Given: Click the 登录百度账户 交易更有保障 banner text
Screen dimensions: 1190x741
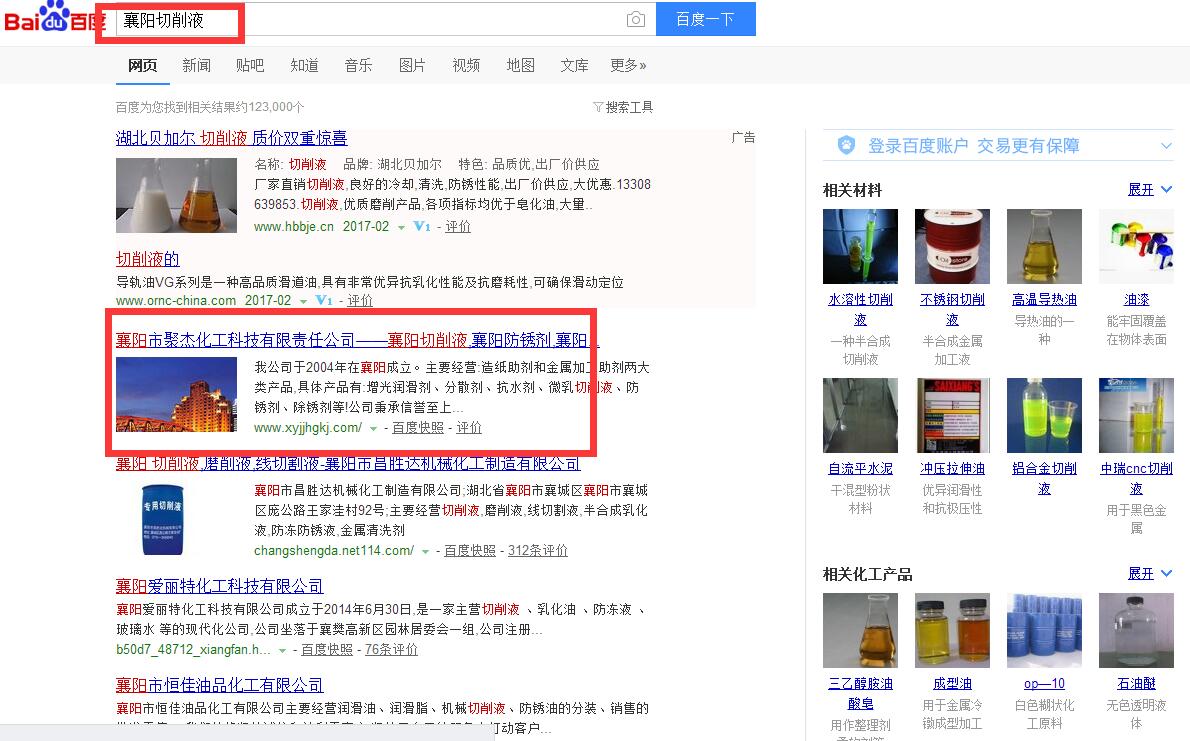Looking at the screenshot, I should point(974,146).
